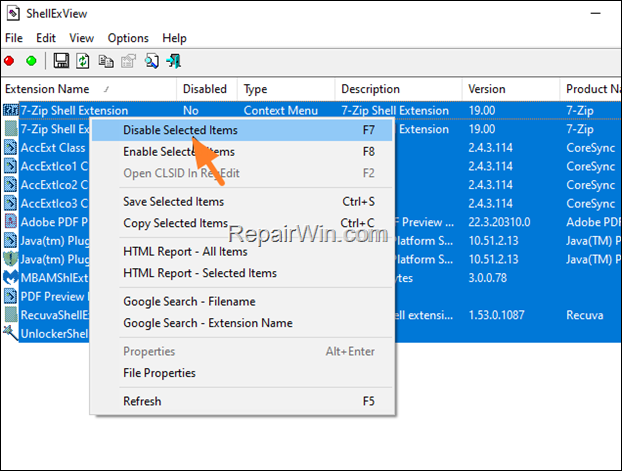Choose Disable Selected Items in context menu

pos(242,130)
